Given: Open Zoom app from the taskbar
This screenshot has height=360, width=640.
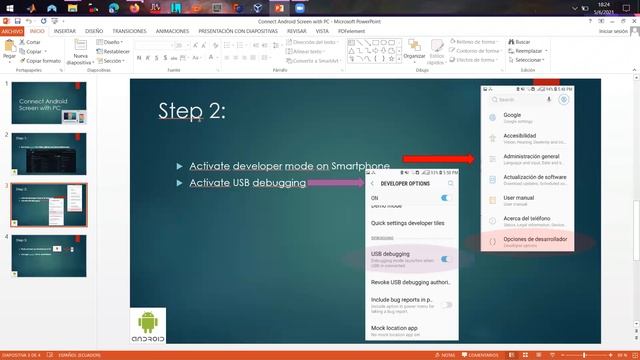Looking at the screenshot, I should (x=300, y=8).
